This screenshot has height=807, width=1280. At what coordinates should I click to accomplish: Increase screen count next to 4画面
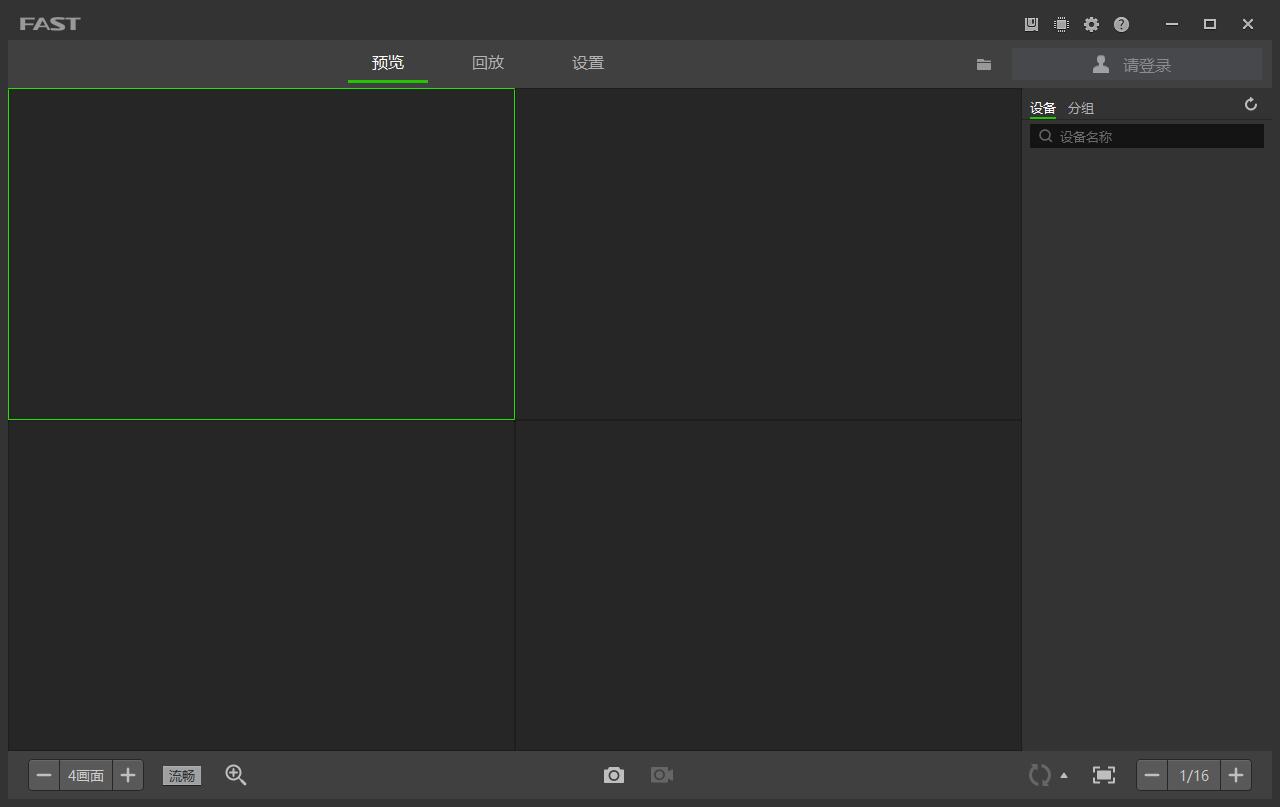pyautogui.click(x=128, y=775)
